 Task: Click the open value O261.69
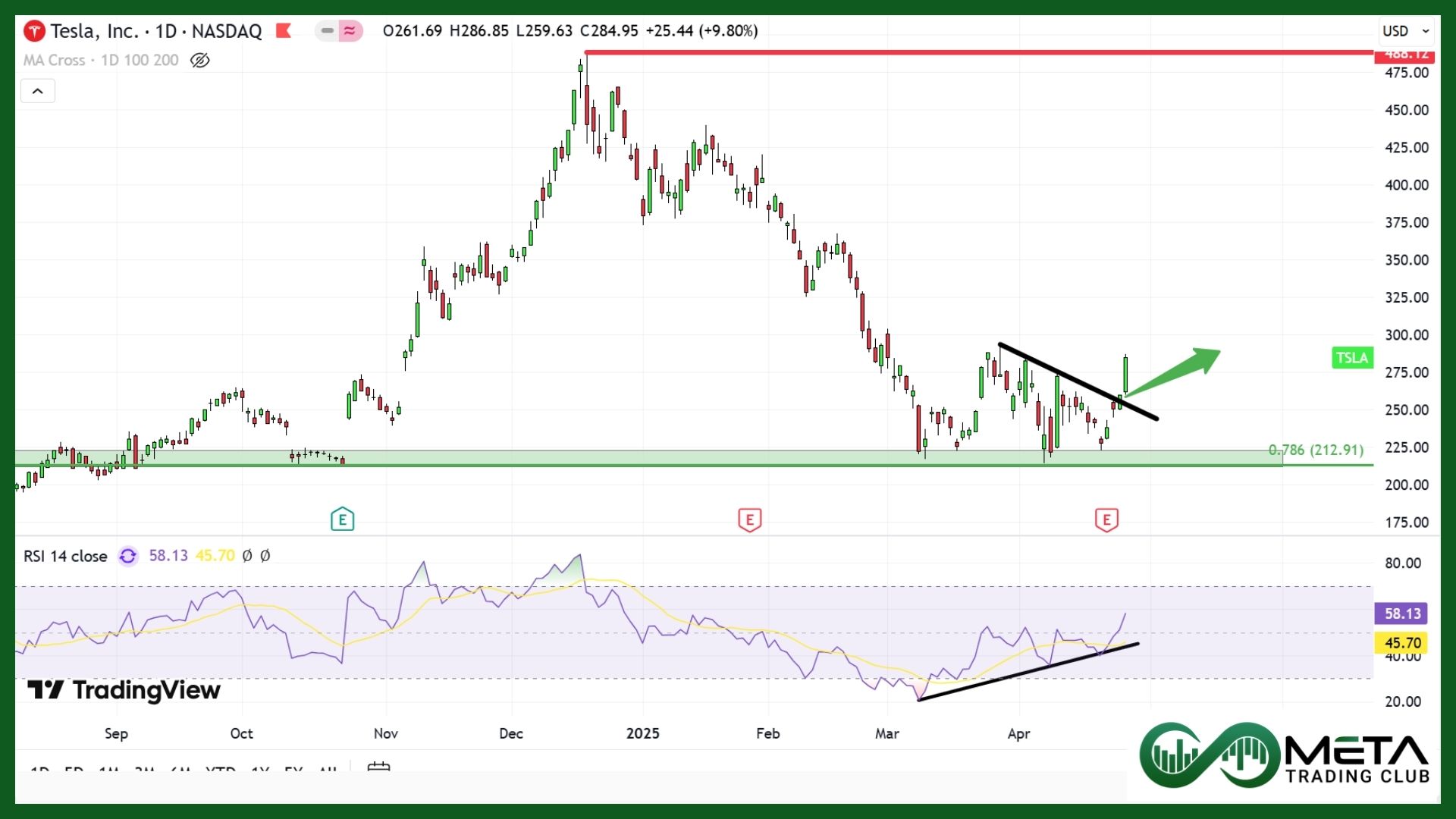pyautogui.click(x=413, y=31)
